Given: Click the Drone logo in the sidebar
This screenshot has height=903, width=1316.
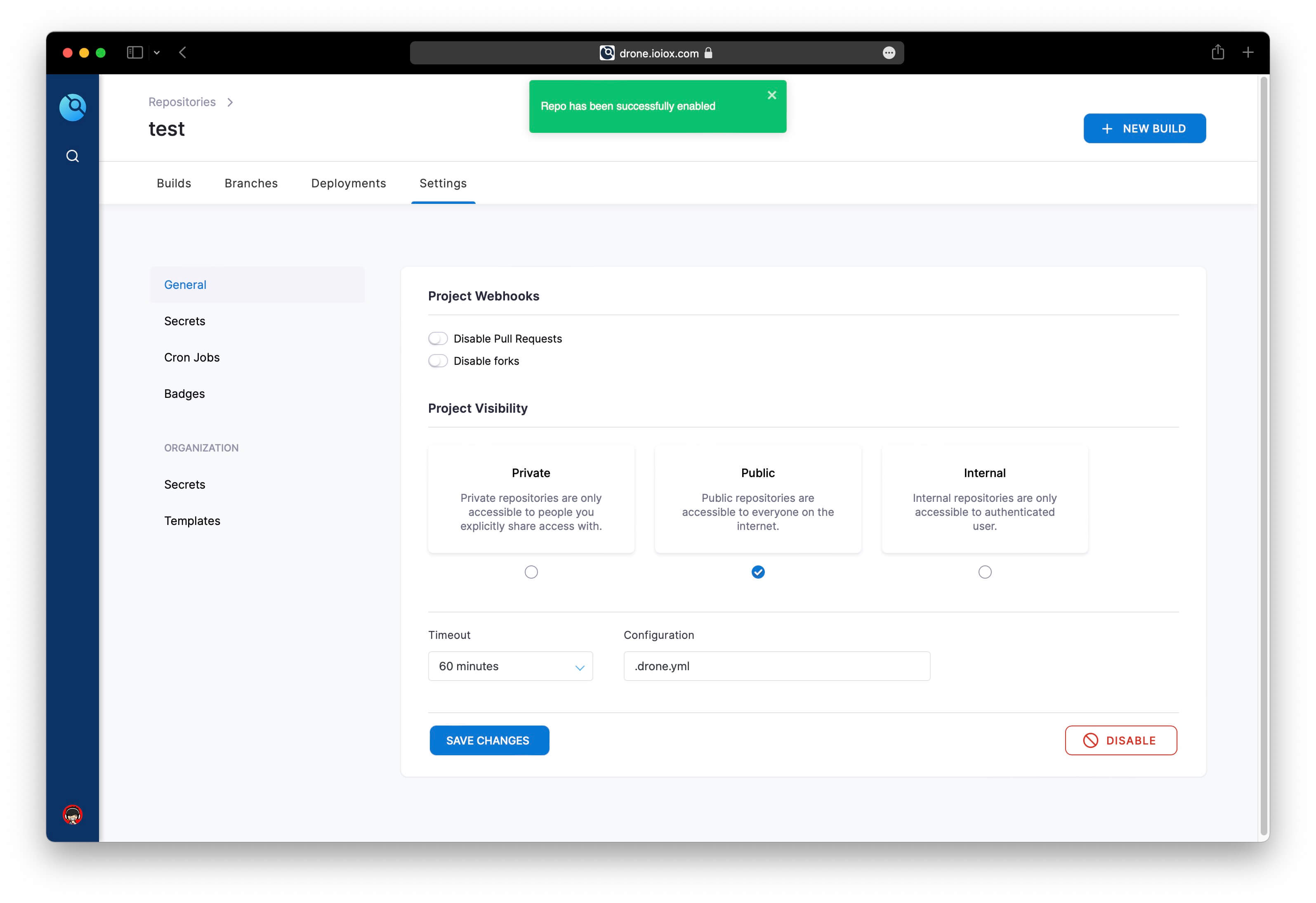Looking at the screenshot, I should pyautogui.click(x=73, y=107).
